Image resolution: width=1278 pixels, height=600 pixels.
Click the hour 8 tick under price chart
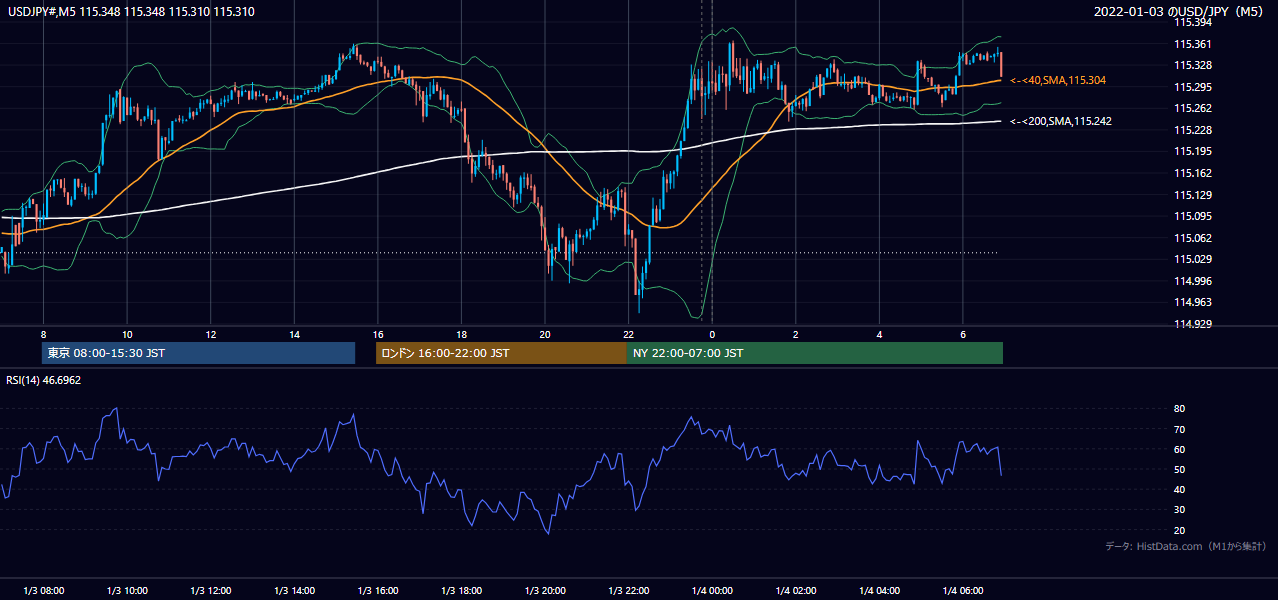pyautogui.click(x=43, y=334)
